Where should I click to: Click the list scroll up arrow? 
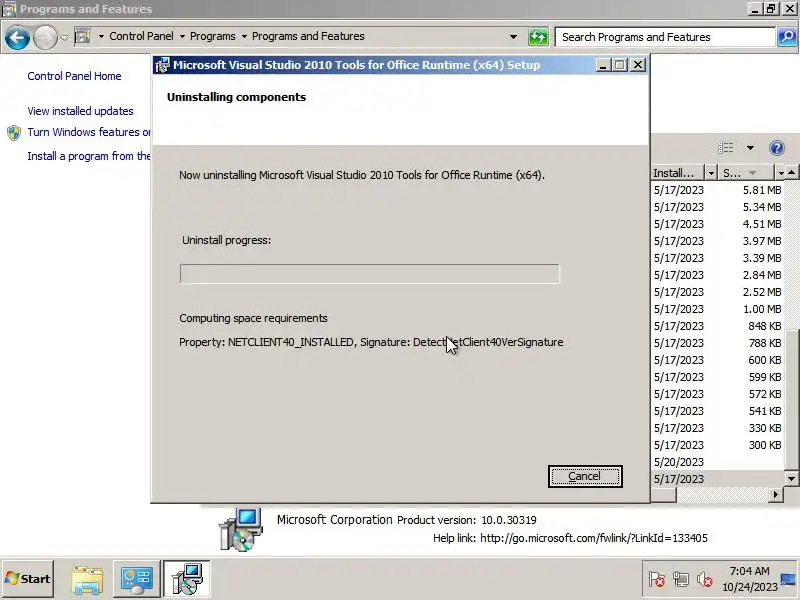(x=792, y=172)
